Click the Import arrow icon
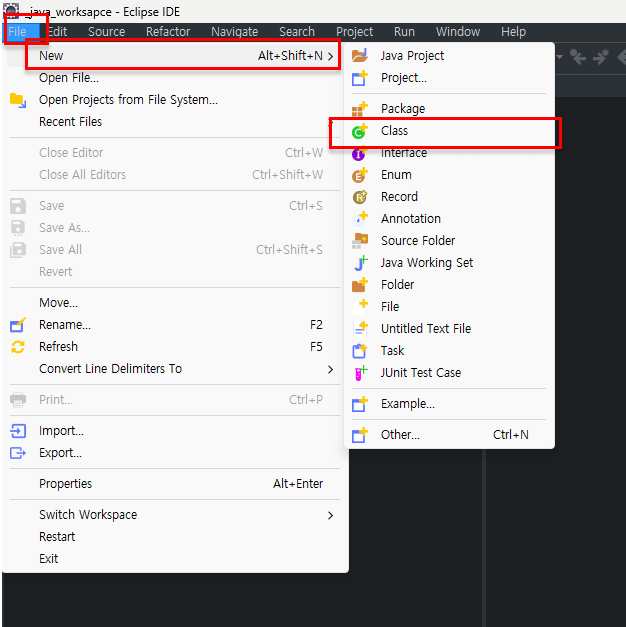 point(18,431)
